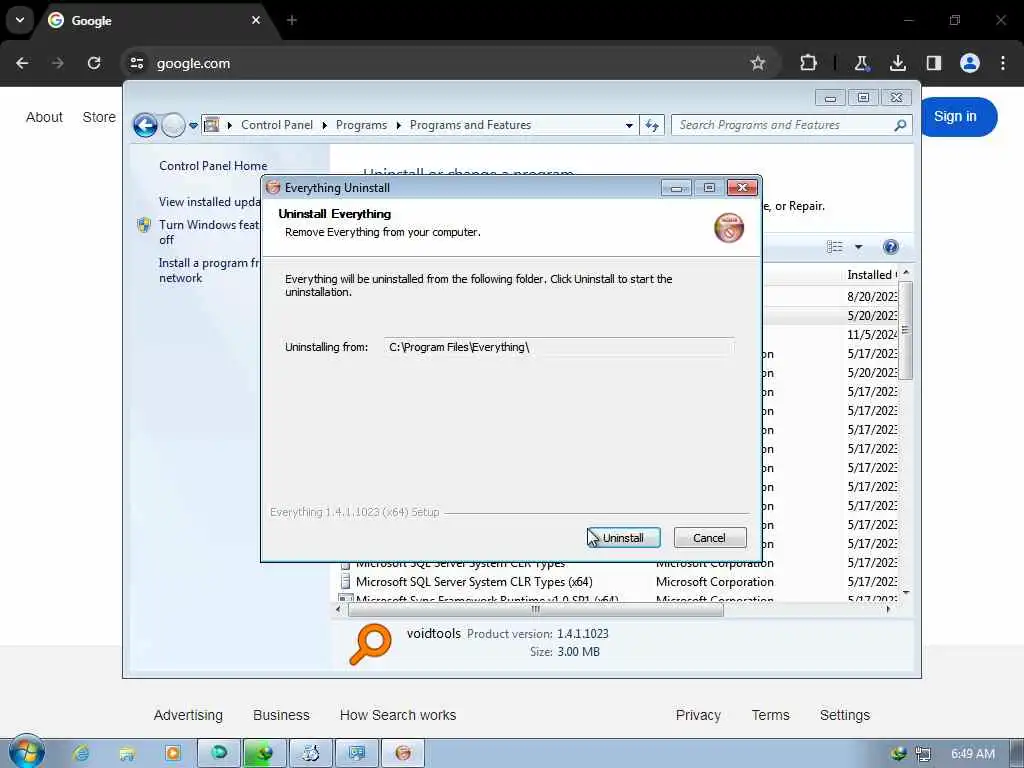1024x768 pixels.
Task: Click Control Panel breadcrumb
Action: click(277, 125)
